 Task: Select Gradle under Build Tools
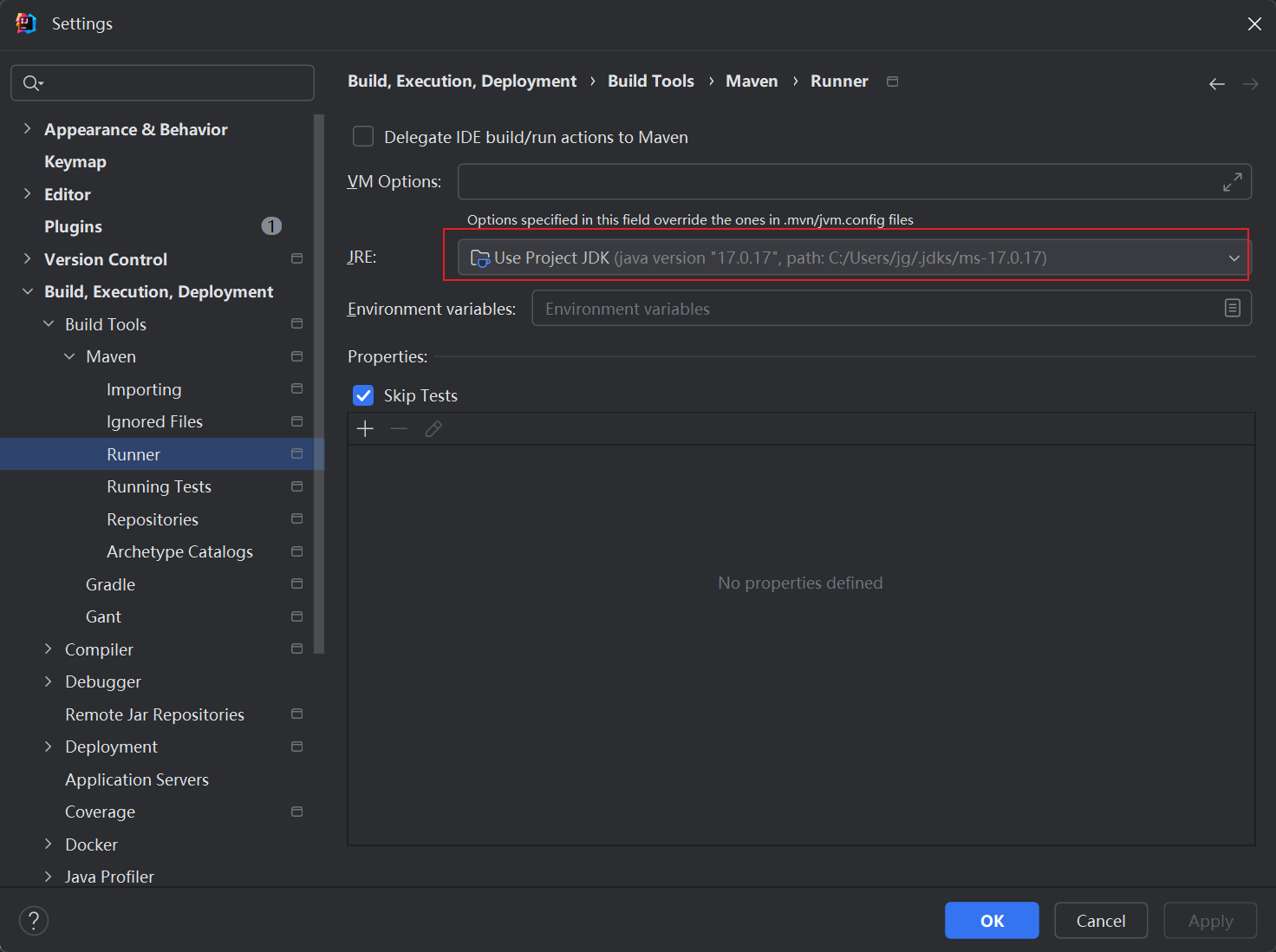[x=110, y=584]
